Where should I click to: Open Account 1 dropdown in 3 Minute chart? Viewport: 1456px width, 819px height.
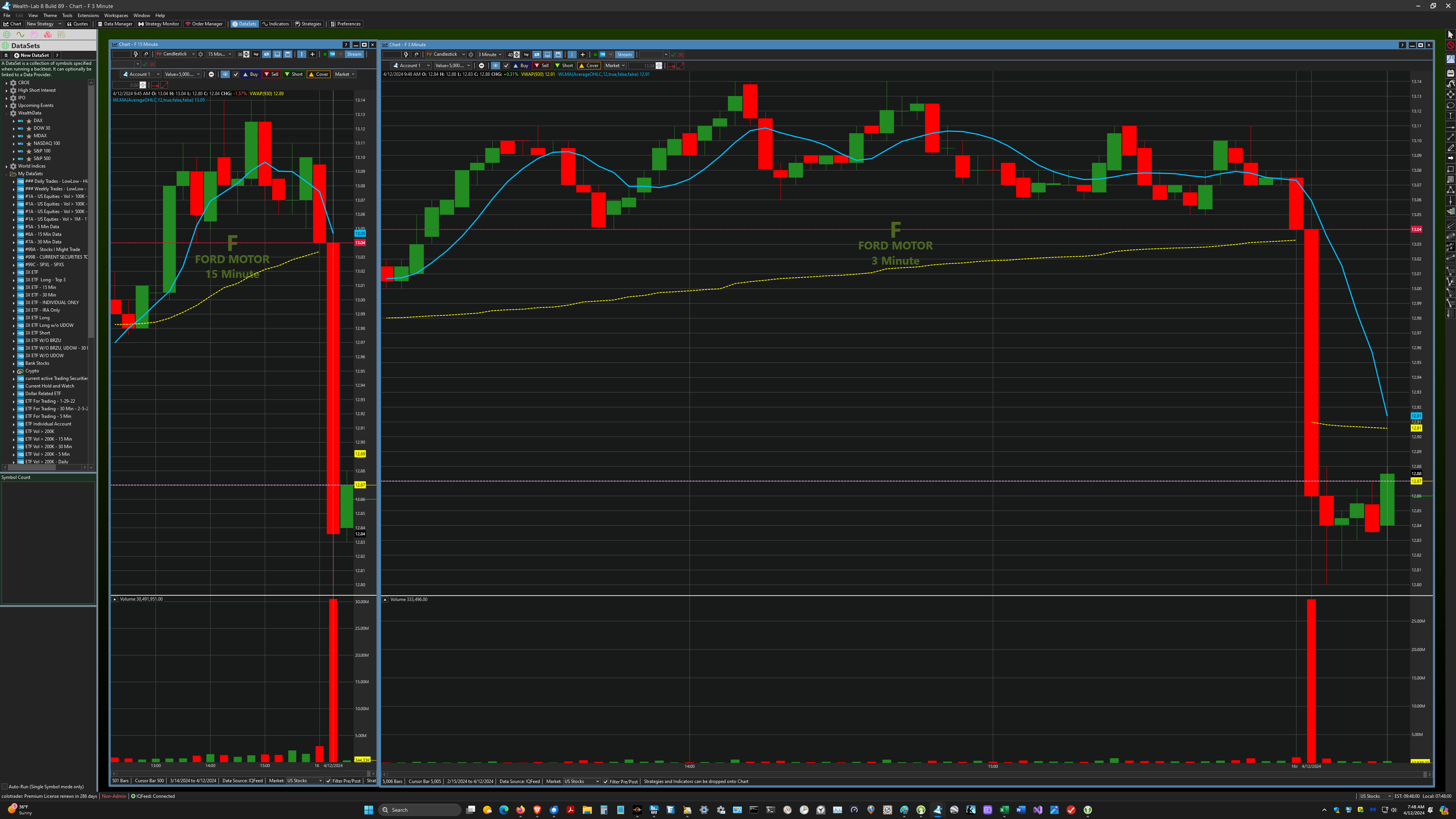tap(411, 66)
